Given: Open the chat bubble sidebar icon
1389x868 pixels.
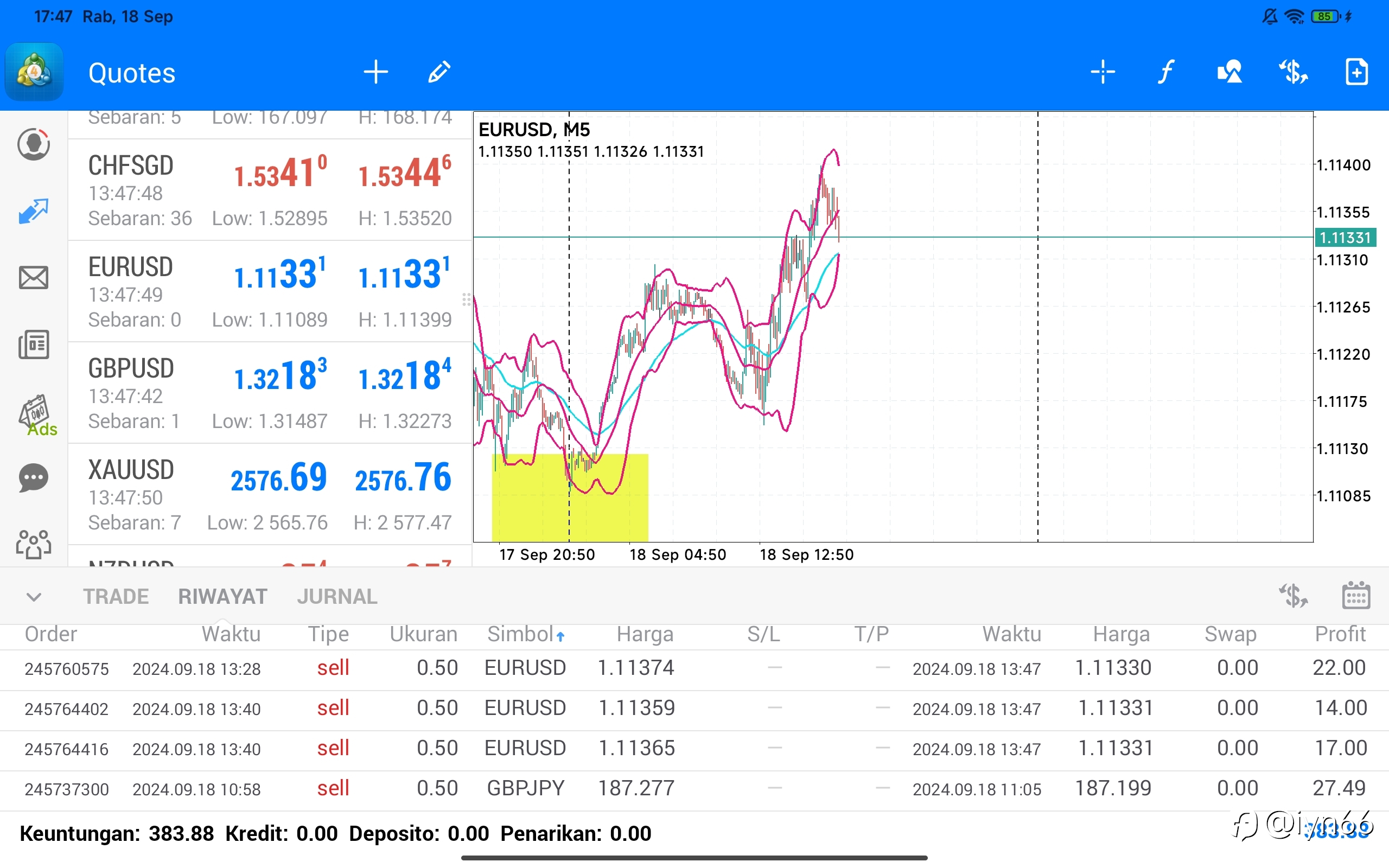Looking at the screenshot, I should [x=33, y=478].
